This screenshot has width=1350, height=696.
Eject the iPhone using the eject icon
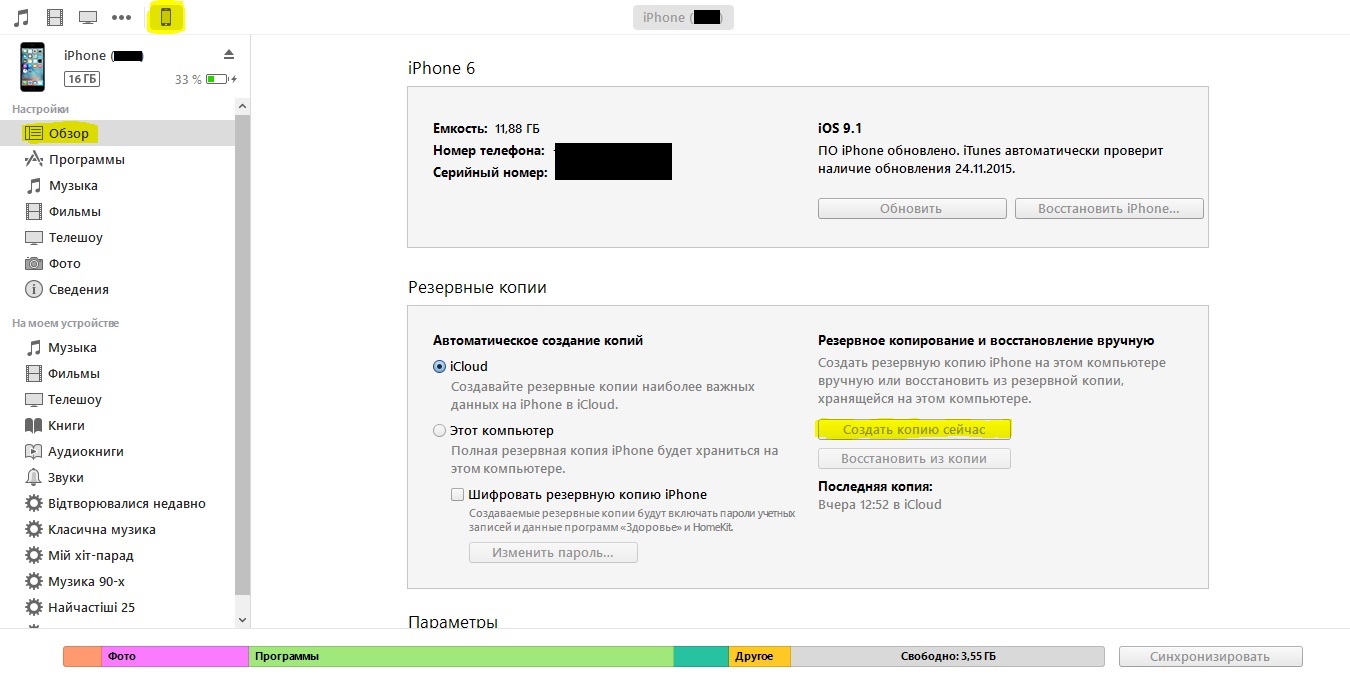[x=229, y=54]
